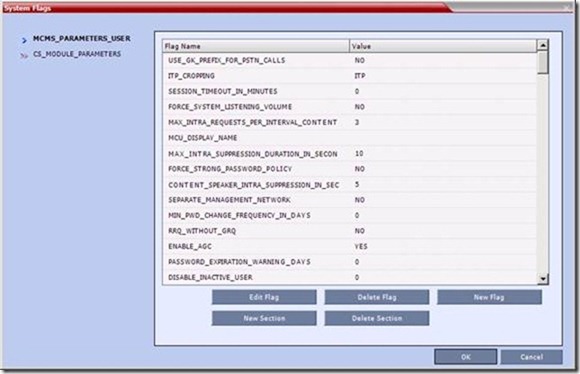
Task: Select PASSWORD_EXPIRATION_WARNING_DAYS flag row
Action: click(350, 262)
